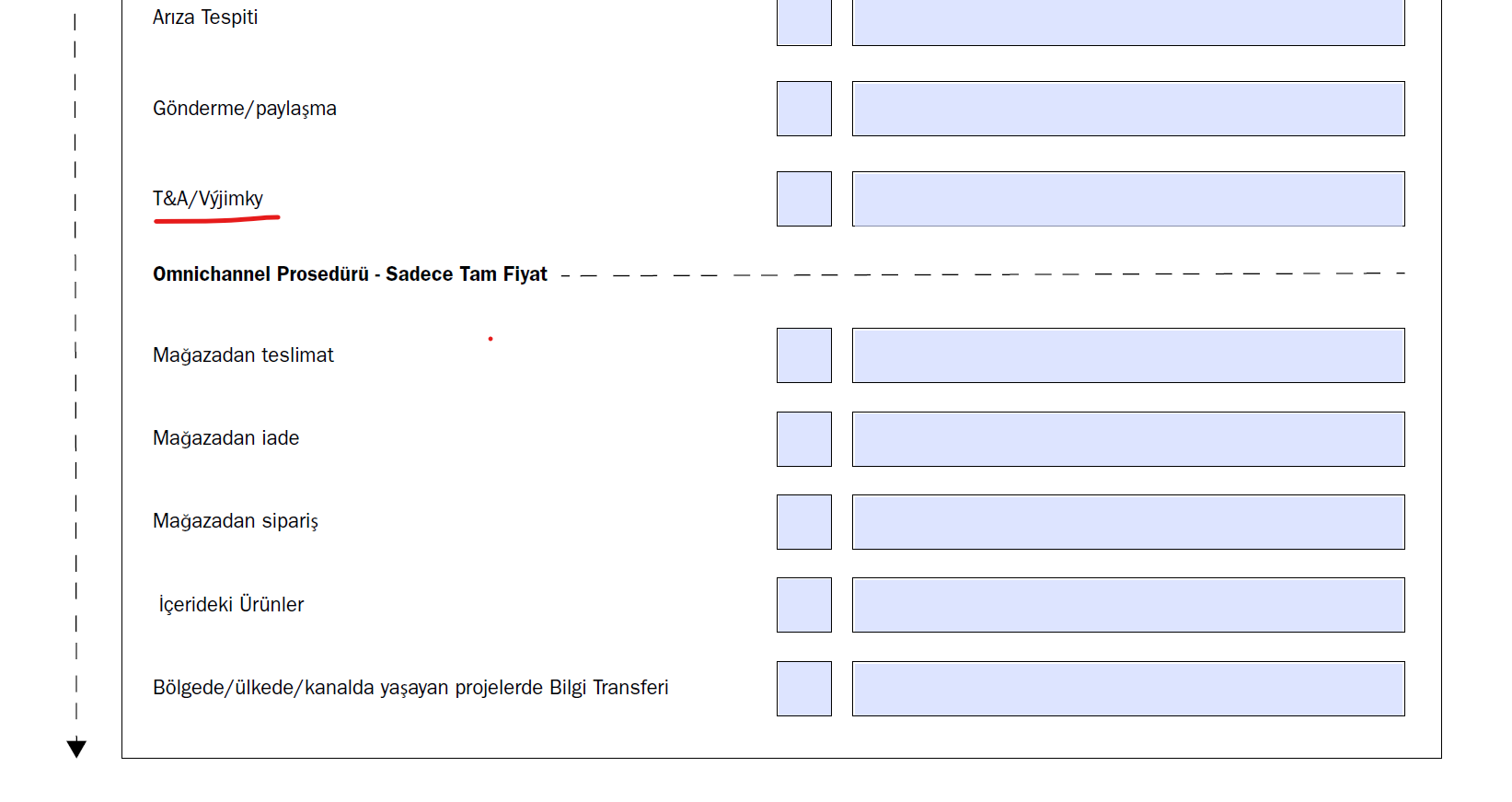Check the small box for Bilgi Transferi row
The image size is (1512, 802).
(x=804, y=689)
